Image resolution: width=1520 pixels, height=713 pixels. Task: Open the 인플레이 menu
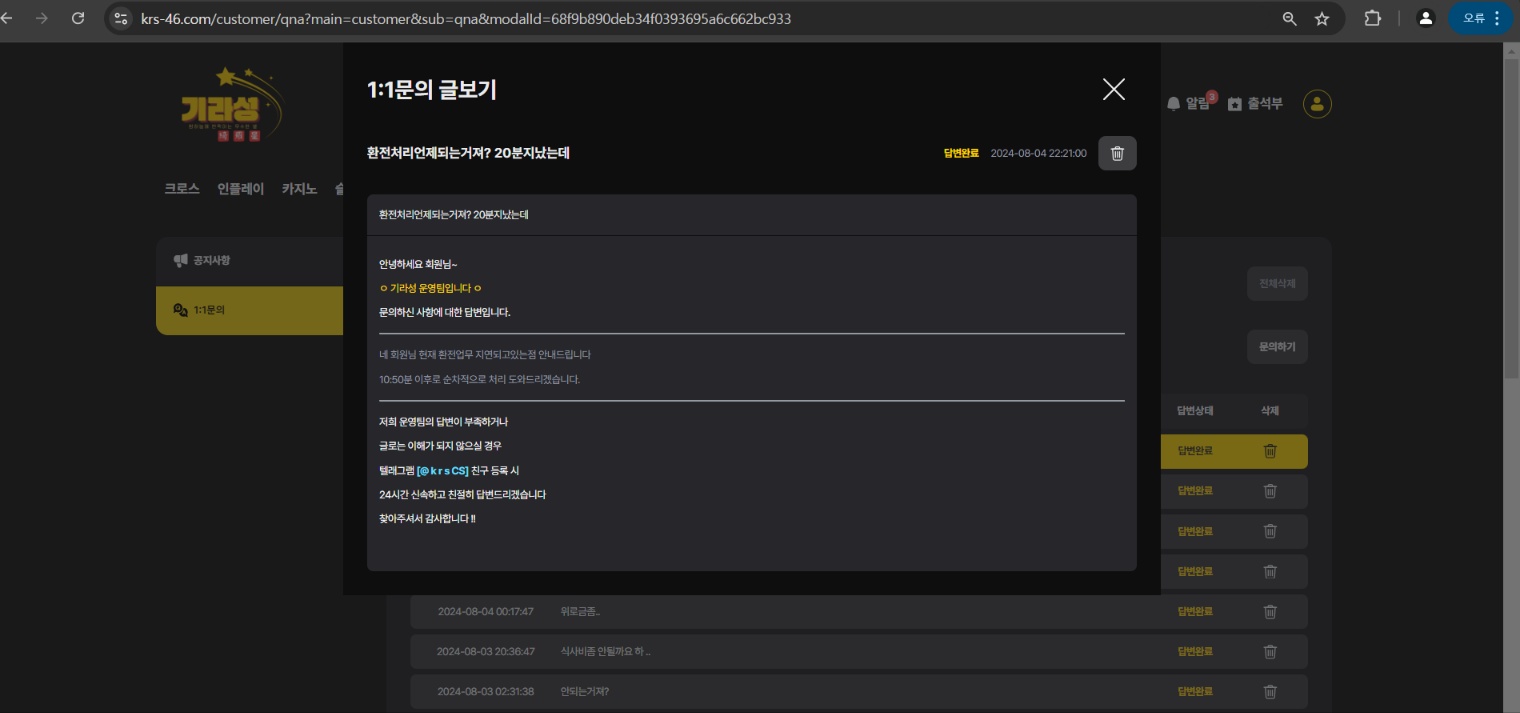[x=240, y=189]
